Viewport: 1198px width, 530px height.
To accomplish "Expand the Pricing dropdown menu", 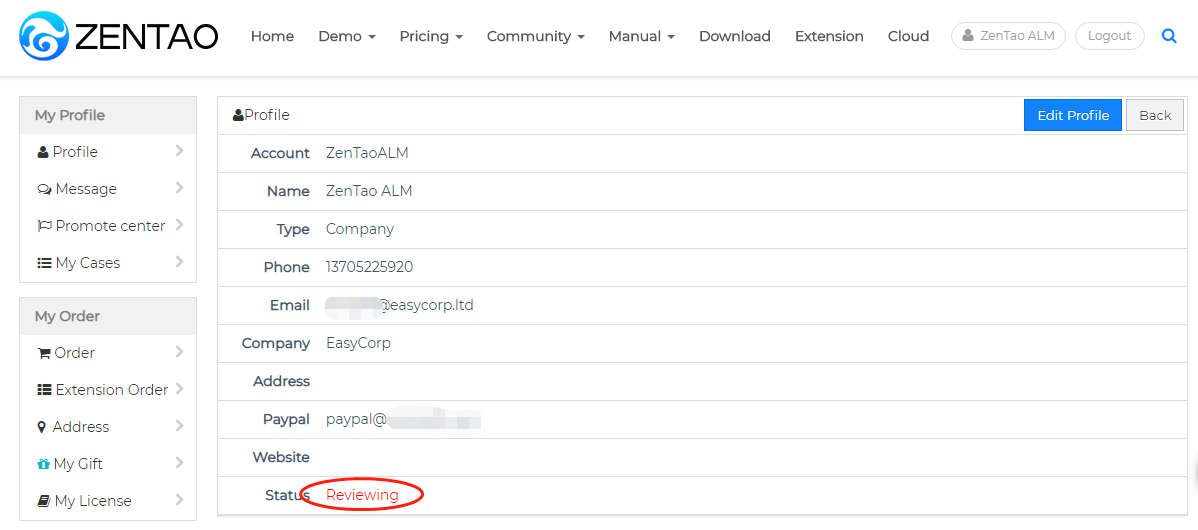I will pos(431,36).
